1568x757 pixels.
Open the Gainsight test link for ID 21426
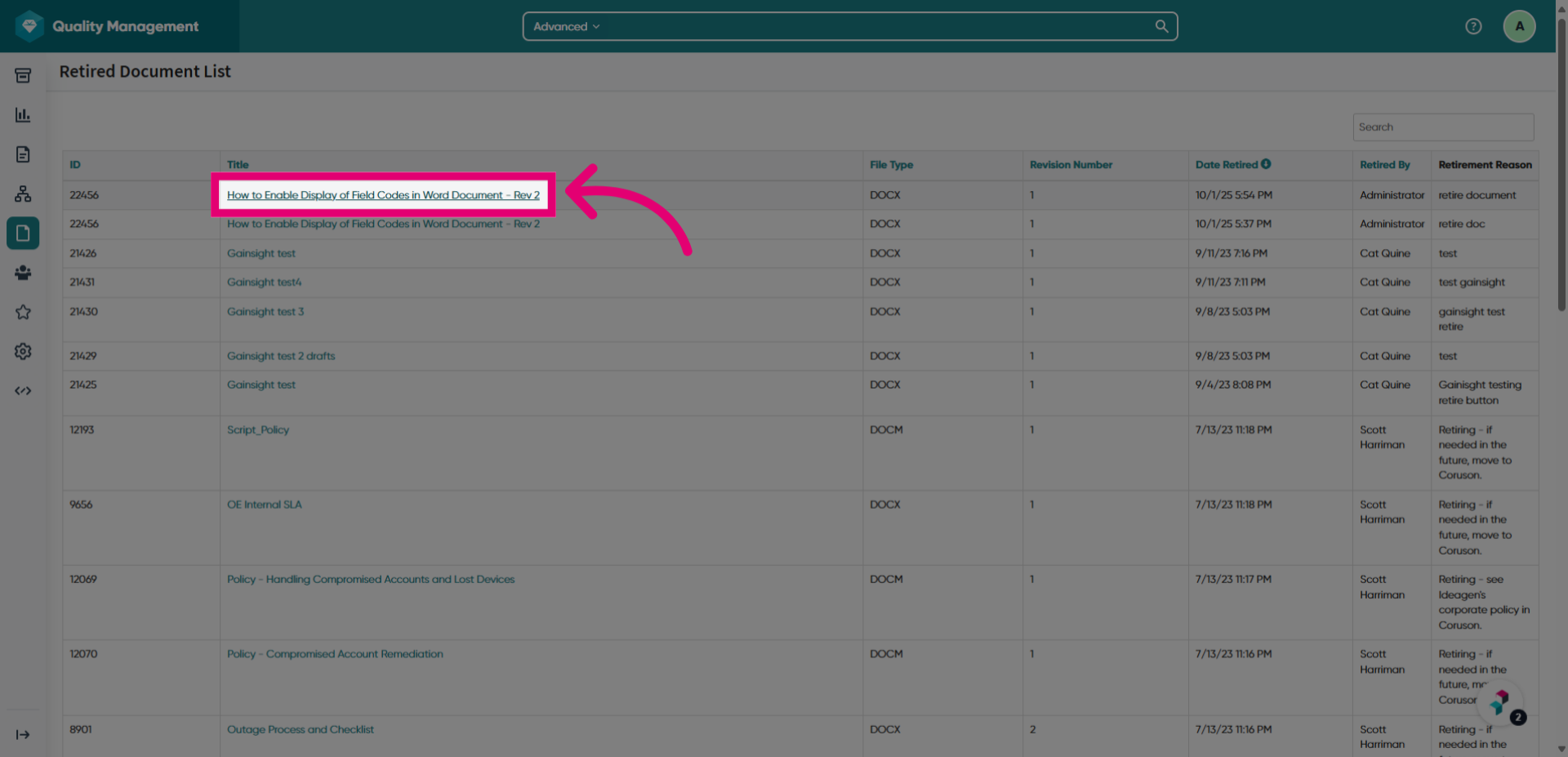(x=261, y=253)
